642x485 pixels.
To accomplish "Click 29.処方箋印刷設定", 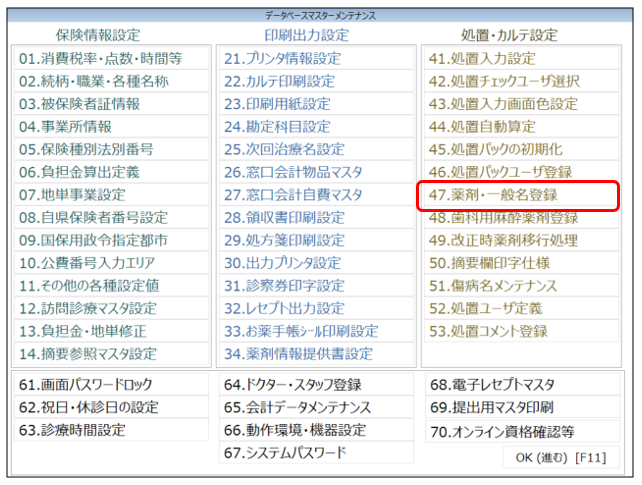I will point(284,240).
